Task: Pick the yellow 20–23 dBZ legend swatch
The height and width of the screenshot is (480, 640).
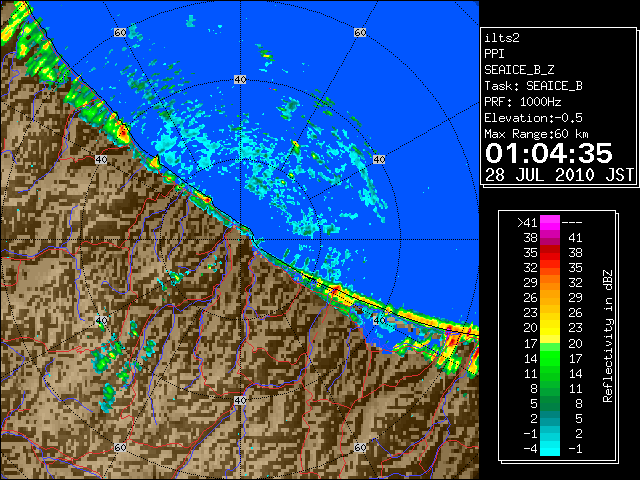Action: (x=550, y=328)
